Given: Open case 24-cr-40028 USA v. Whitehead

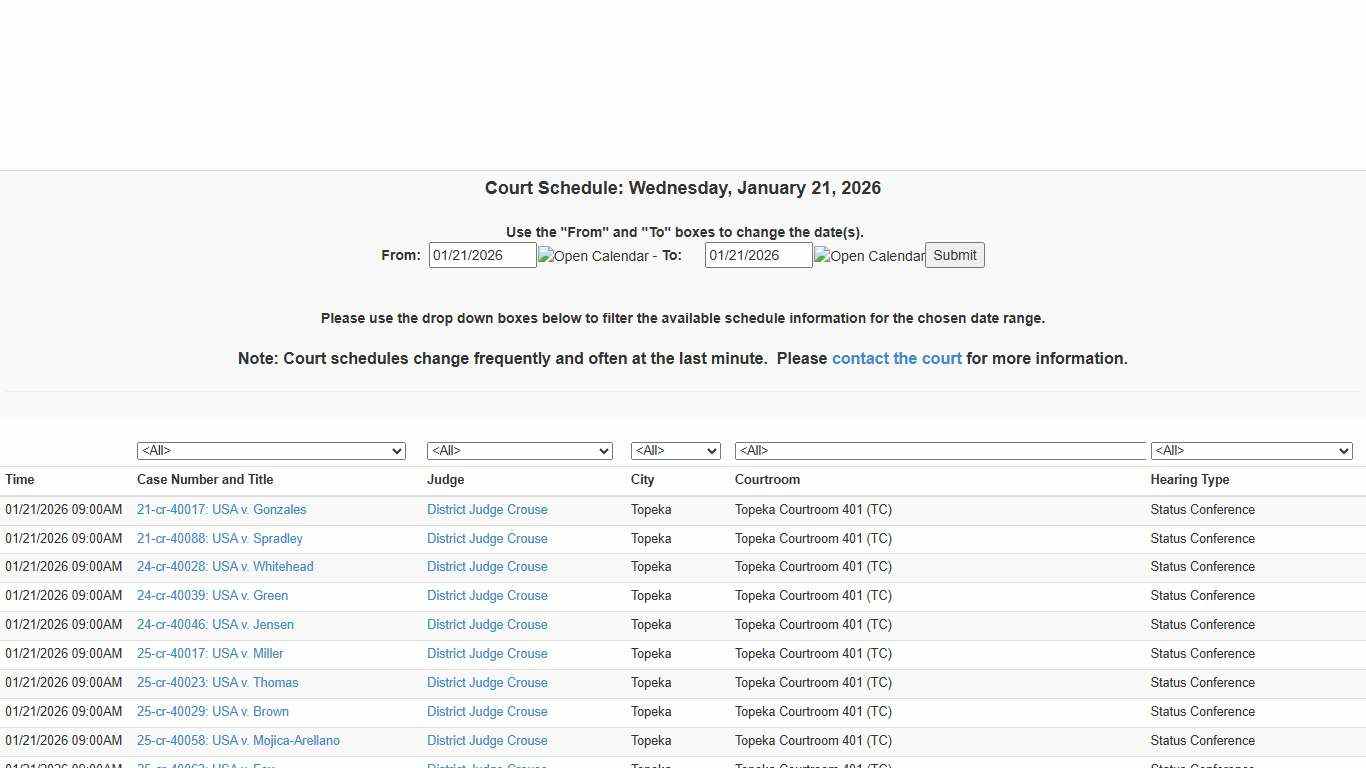Looking at the screenshot, I should pos(225,566).
